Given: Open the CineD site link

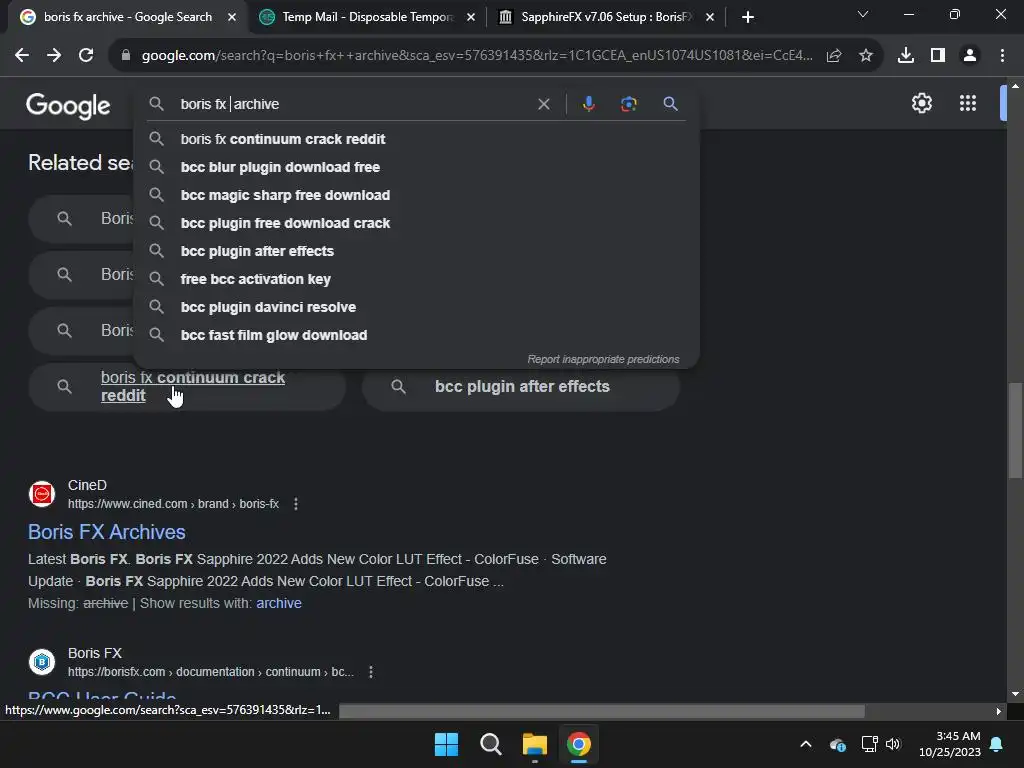Looking at the screenshot, I should click(x=173, y=504).
